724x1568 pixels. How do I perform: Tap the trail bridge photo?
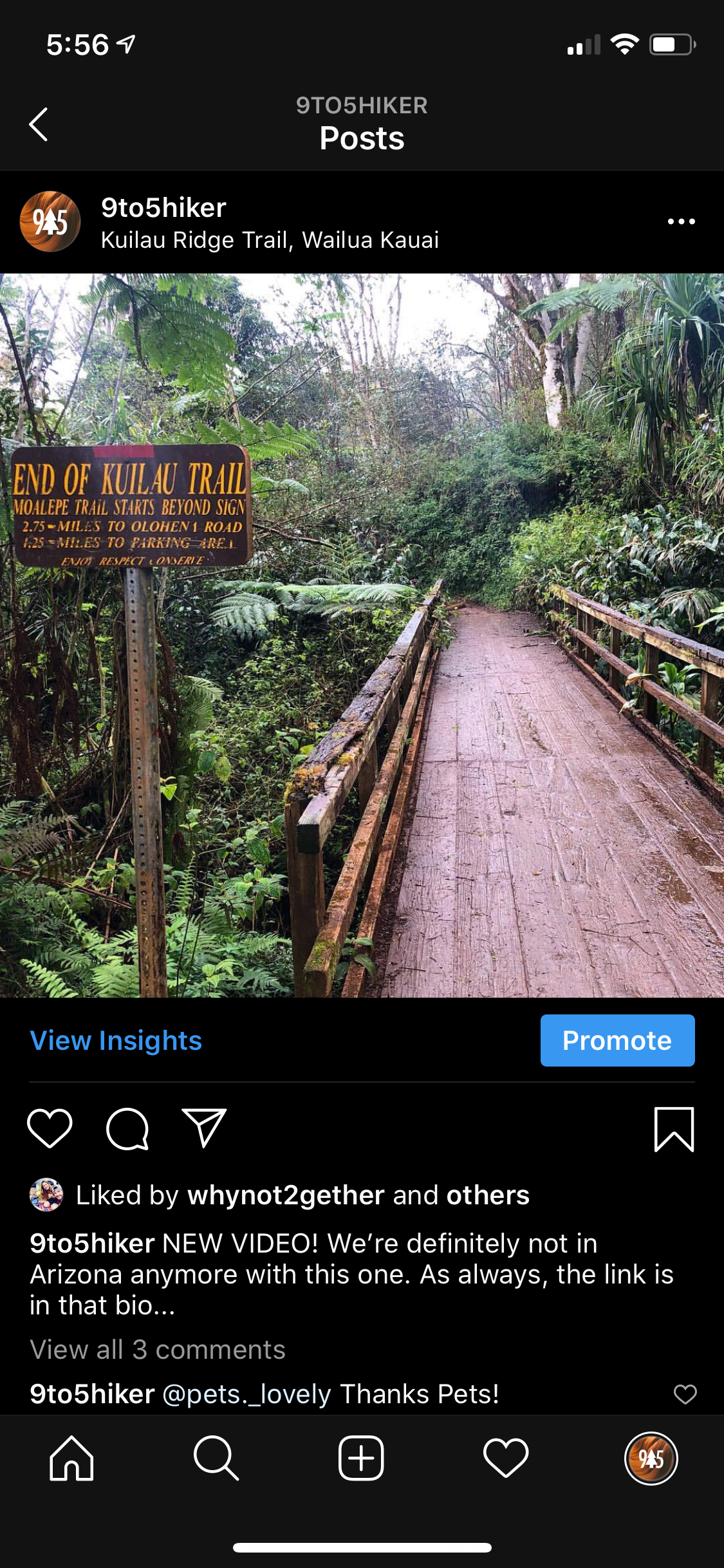[362, 635]
